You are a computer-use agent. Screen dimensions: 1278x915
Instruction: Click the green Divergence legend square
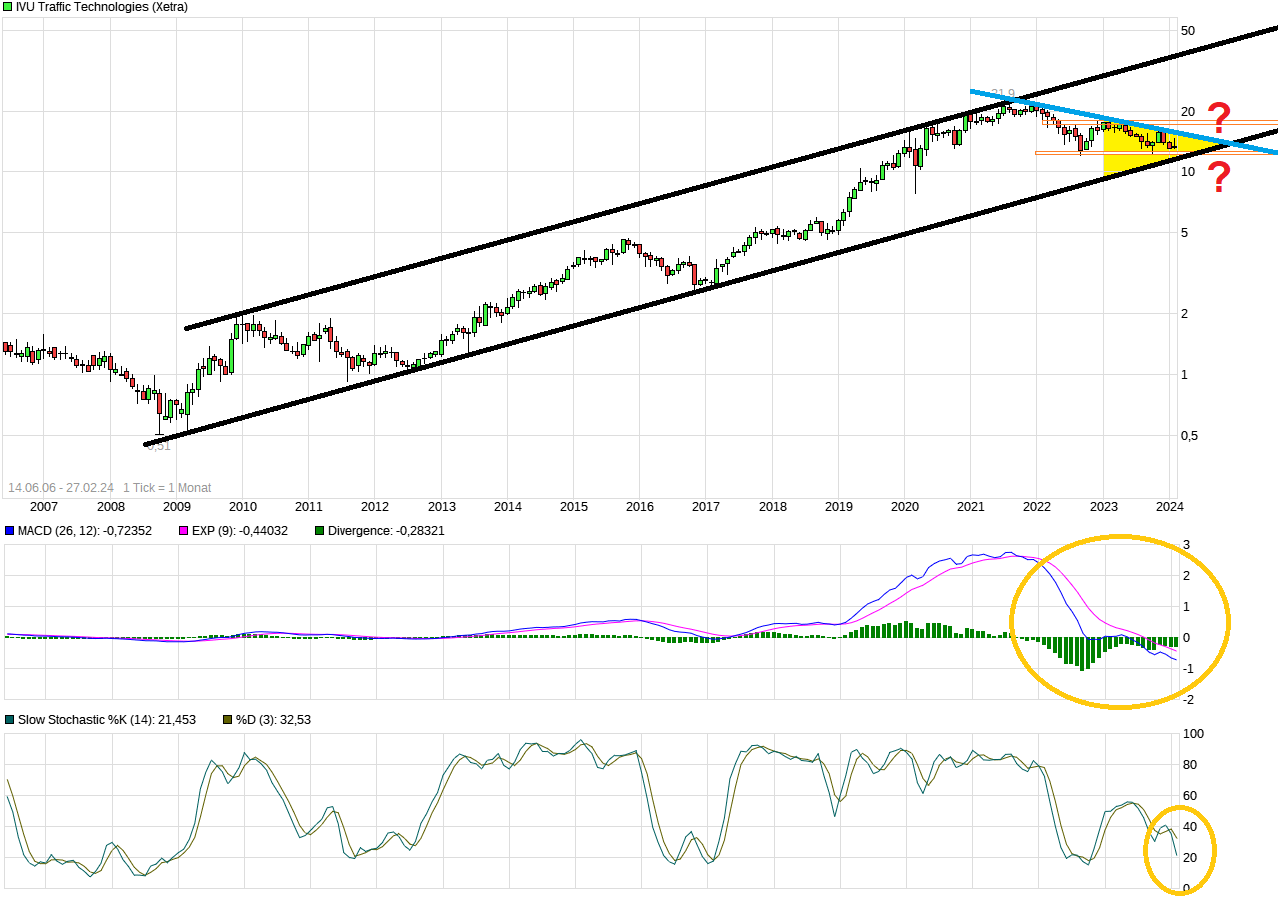317,531
